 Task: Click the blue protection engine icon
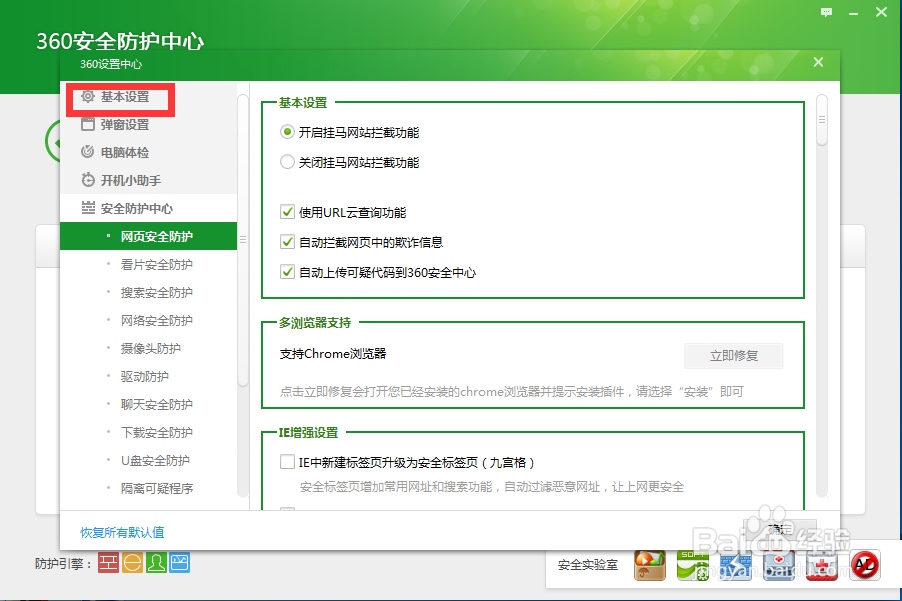[x=179, y=562]
